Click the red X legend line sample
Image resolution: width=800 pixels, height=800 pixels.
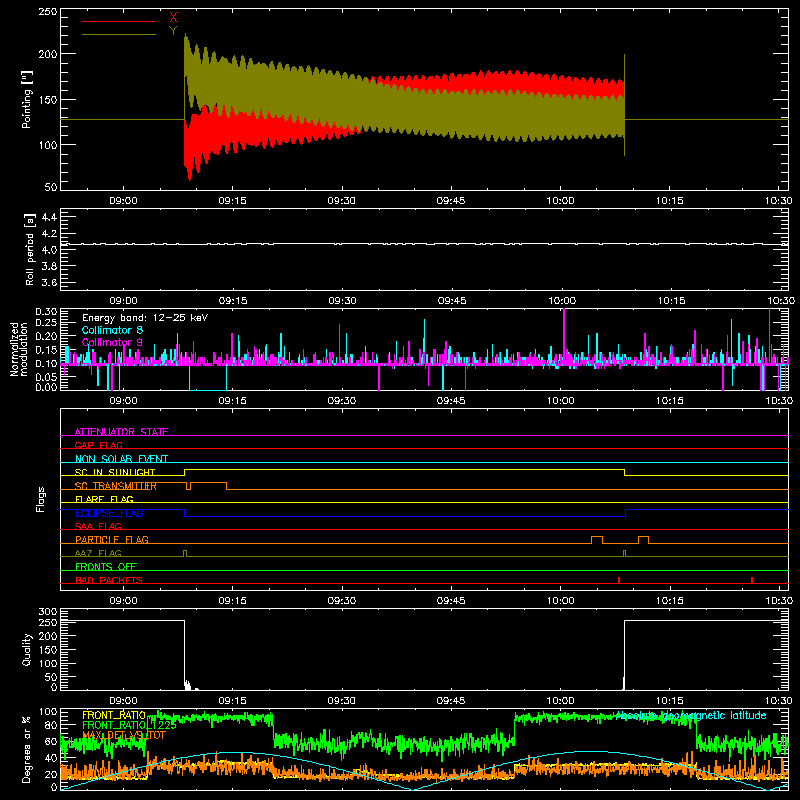[x=119, y=21]
